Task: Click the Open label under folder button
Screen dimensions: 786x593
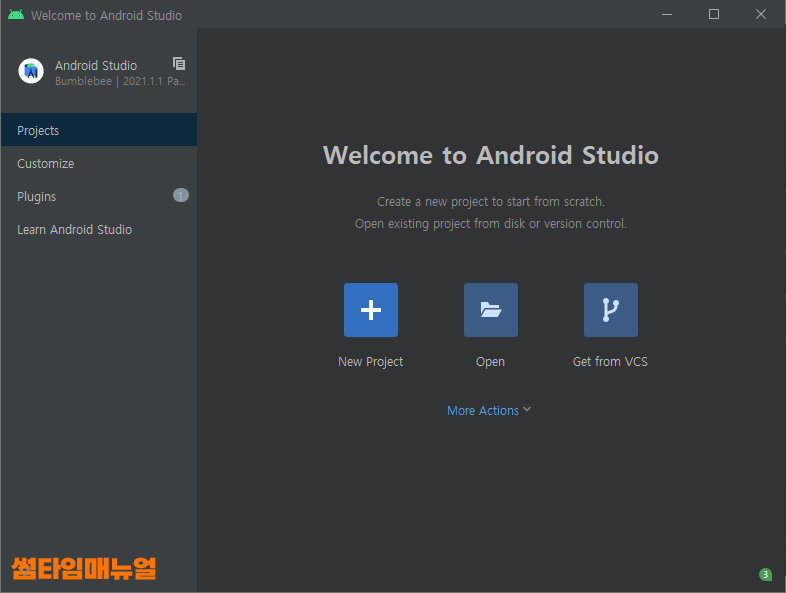Action: (490, 362)
